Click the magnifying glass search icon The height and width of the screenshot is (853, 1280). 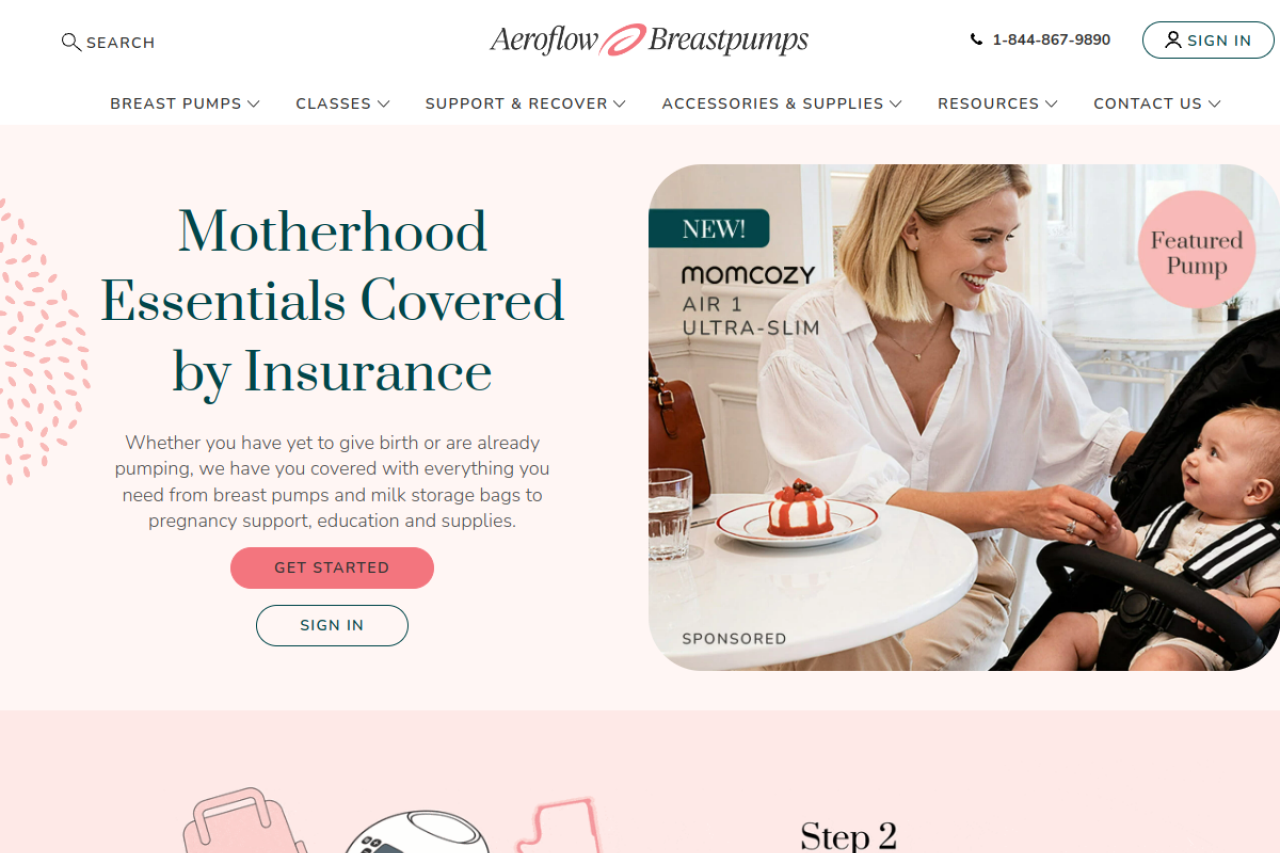pyautogui.click(x=71, y=42)
